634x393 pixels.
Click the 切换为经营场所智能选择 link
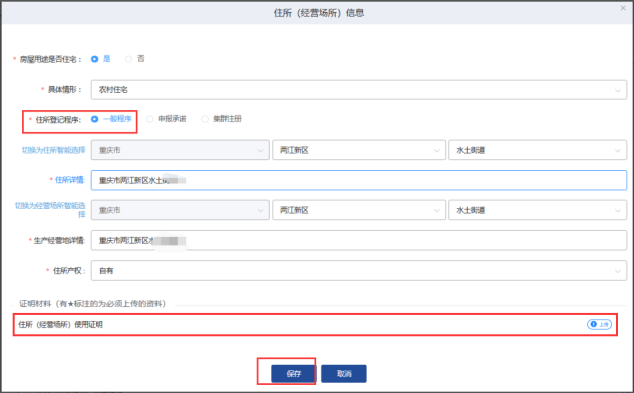[50, 210]
